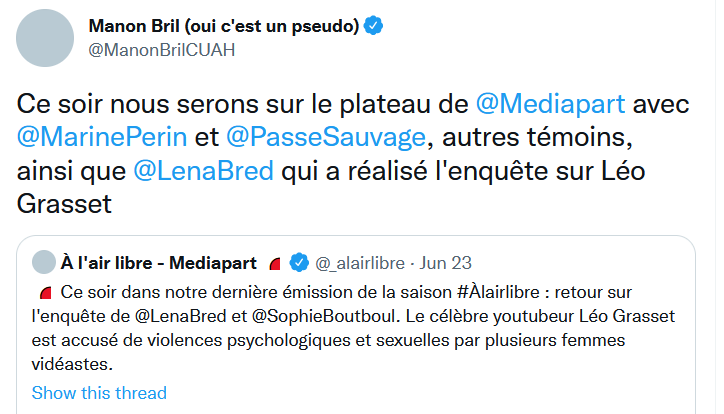Viewport: 724px width, 414px height.
Task: Click the red icon starting the quoted text
Action: point(44,293)
